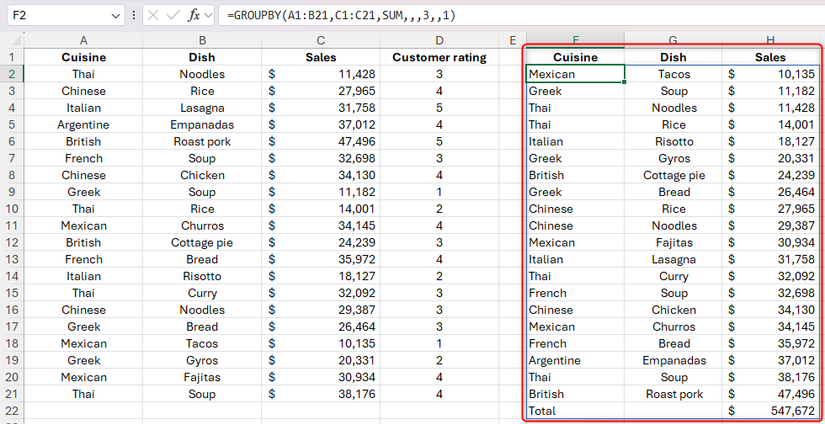Open the Name Box dropdown arrow
The image size is (825, 424).
pos(116,16)
